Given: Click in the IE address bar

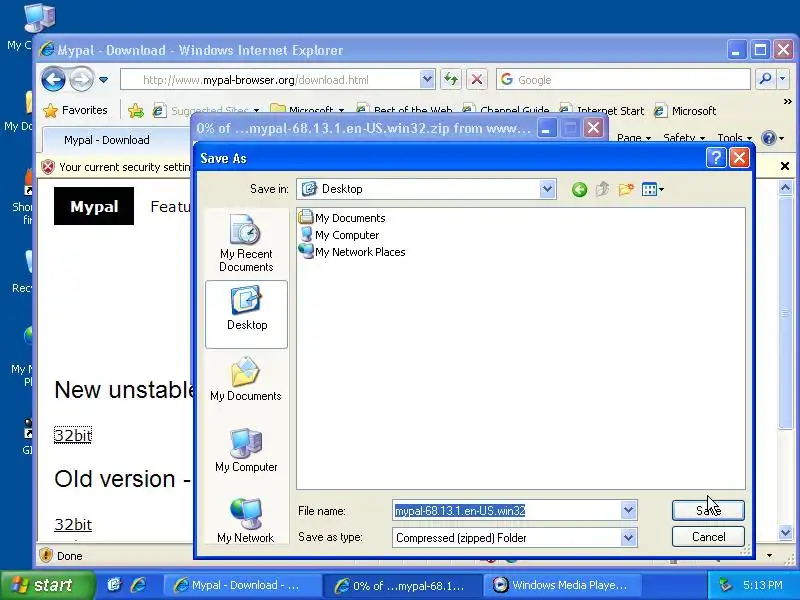Looking at the screenshot, I should click(x=270, y=80).
